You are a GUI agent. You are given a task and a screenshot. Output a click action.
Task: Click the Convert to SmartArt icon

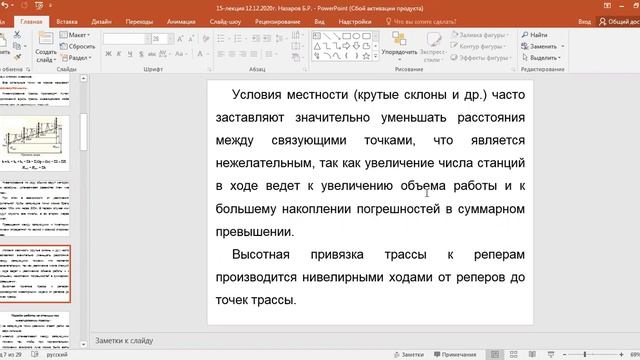point(297,58)
